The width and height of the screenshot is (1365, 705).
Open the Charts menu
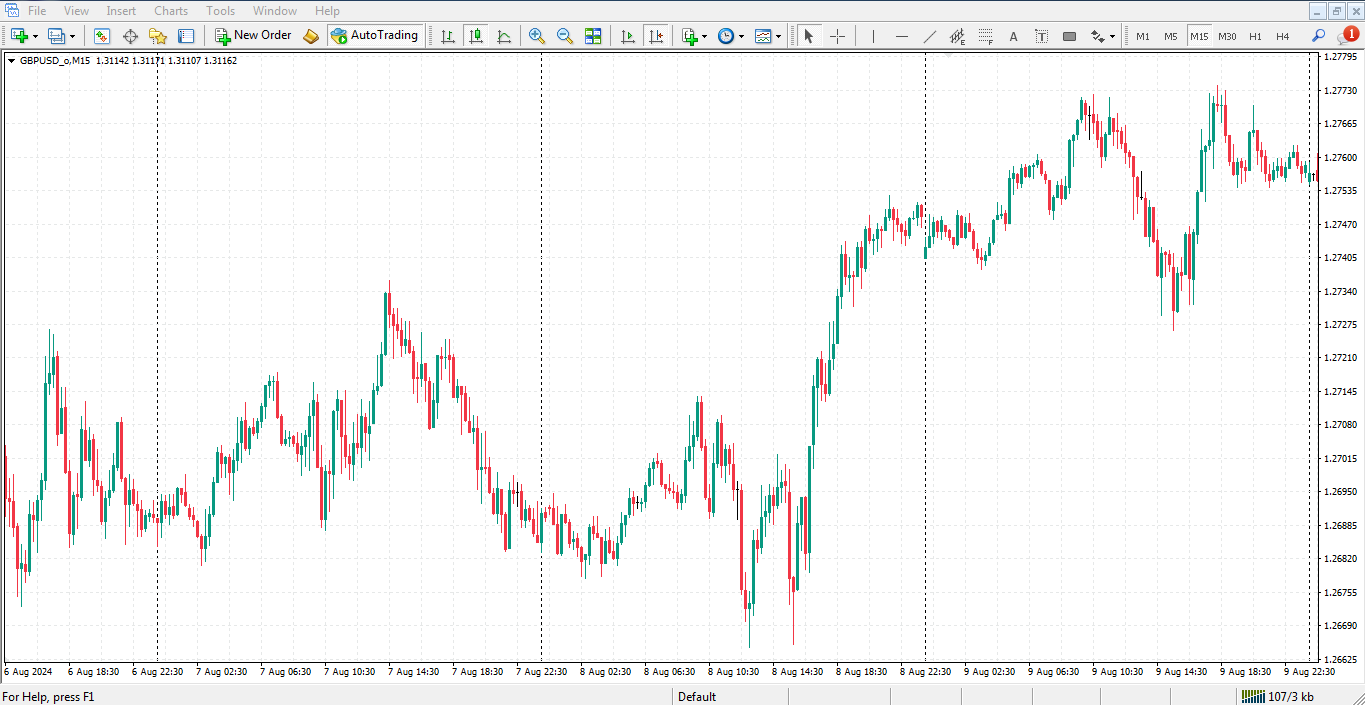point(171,11)
